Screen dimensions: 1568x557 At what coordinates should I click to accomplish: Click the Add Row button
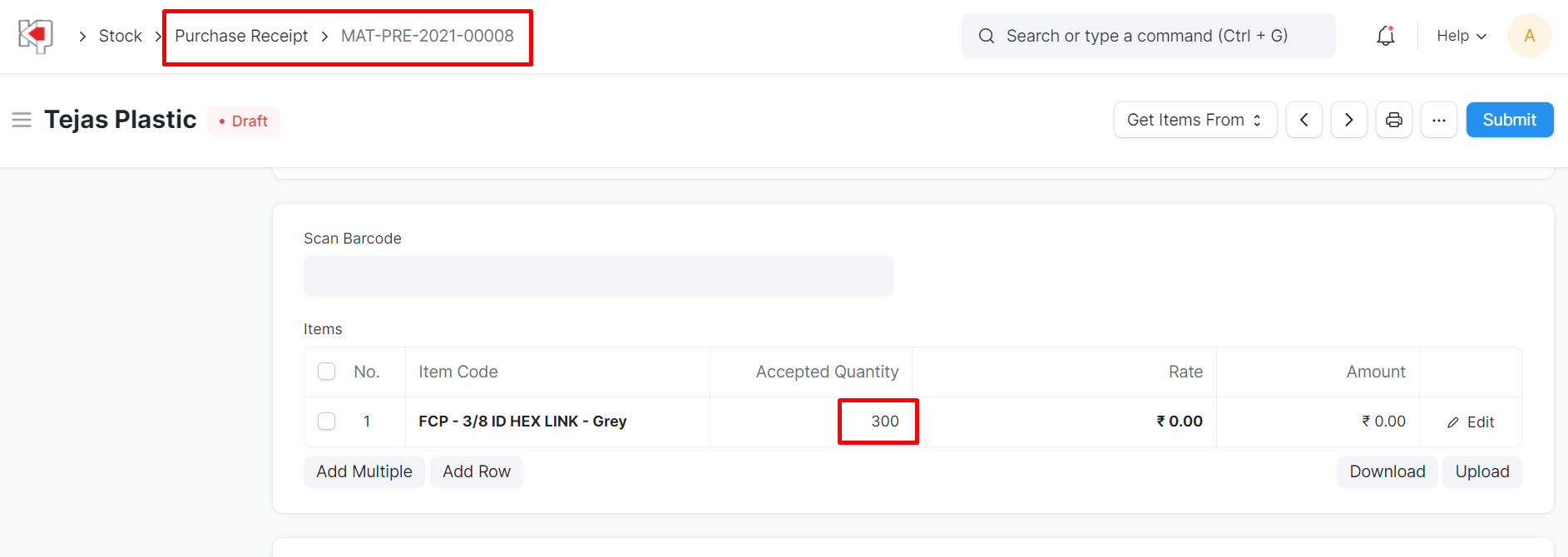tap(476, 471)
